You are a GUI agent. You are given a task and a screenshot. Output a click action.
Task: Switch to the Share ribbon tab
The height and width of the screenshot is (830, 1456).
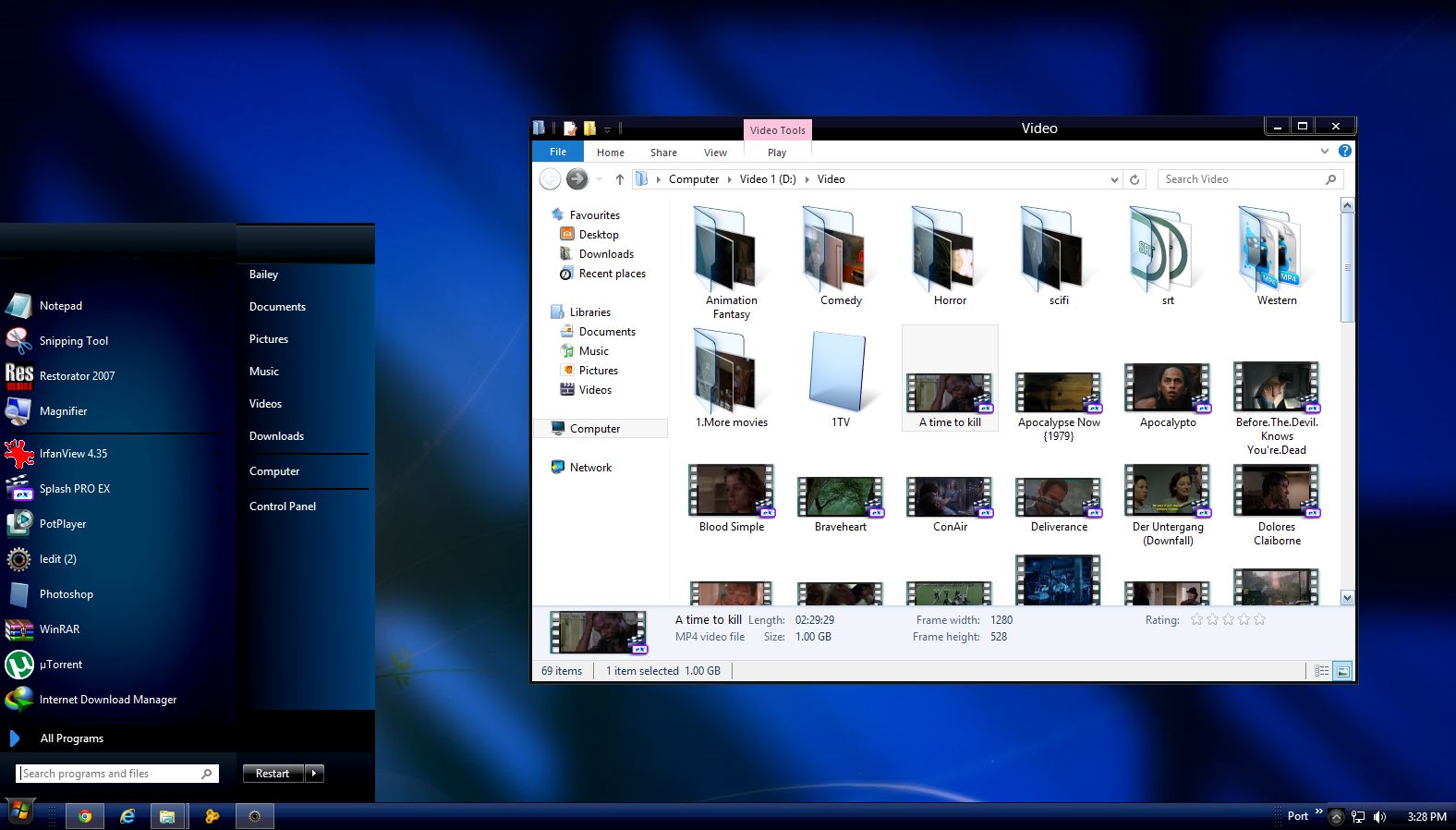(x=663, y=153)
